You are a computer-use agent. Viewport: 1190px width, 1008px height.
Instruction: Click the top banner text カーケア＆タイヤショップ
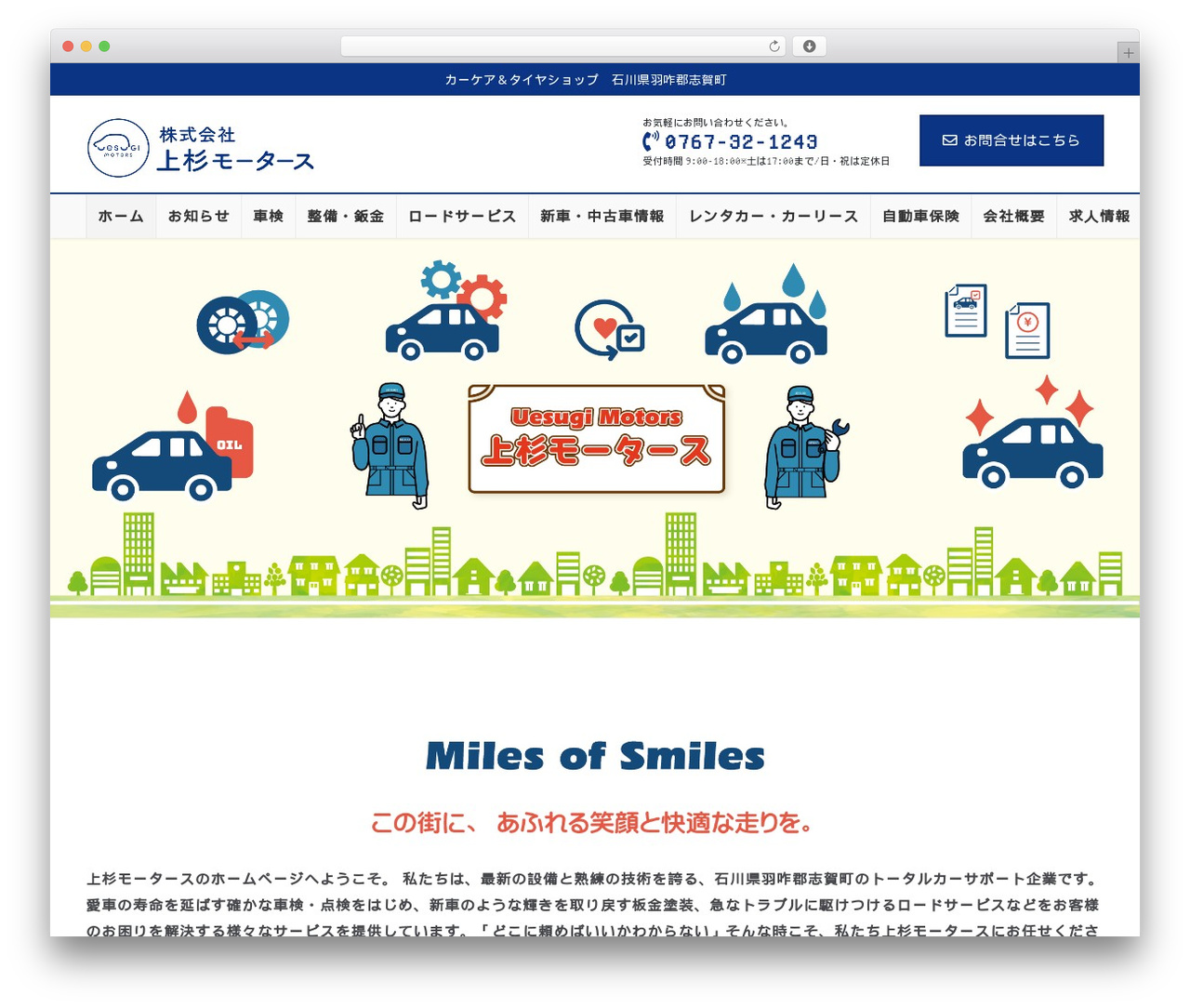click(x=522, y=80)
